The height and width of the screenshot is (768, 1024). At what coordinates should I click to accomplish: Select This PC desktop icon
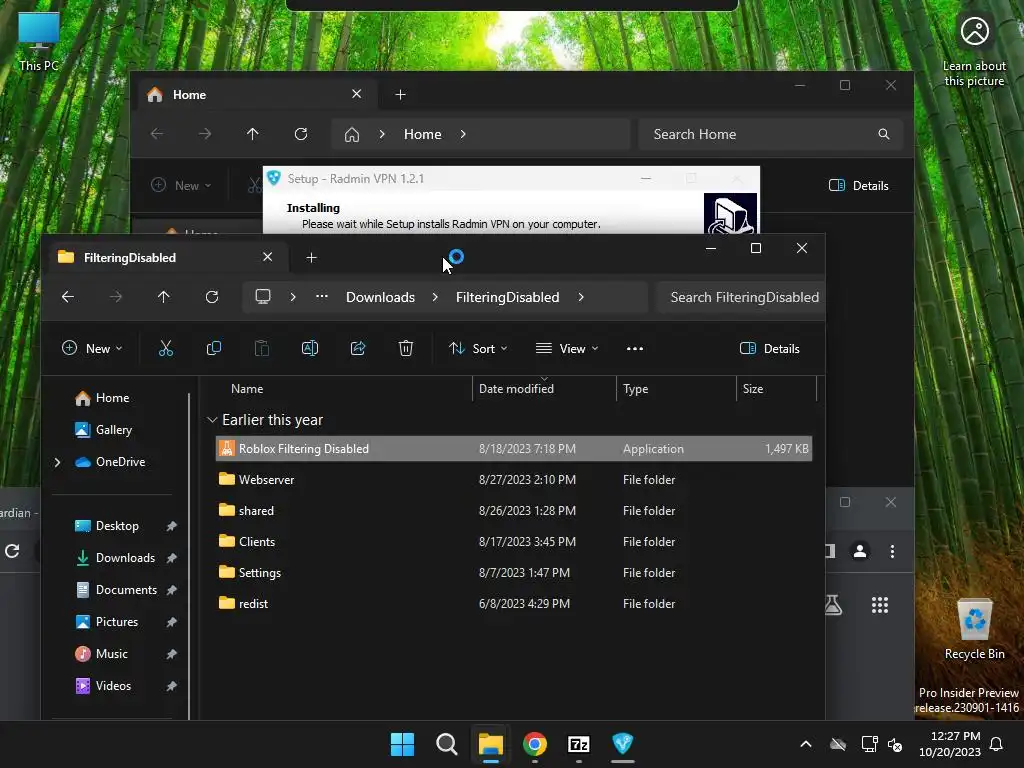click(x=39, y=41)
